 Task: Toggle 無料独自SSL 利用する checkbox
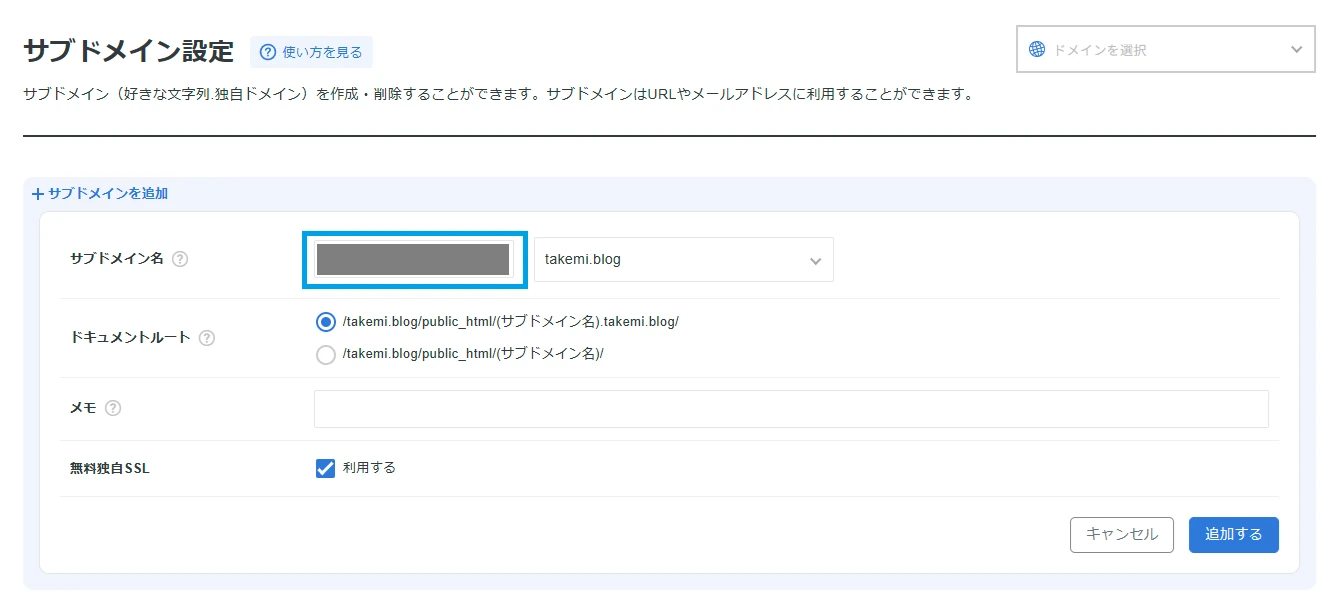[x=325, y=468]
